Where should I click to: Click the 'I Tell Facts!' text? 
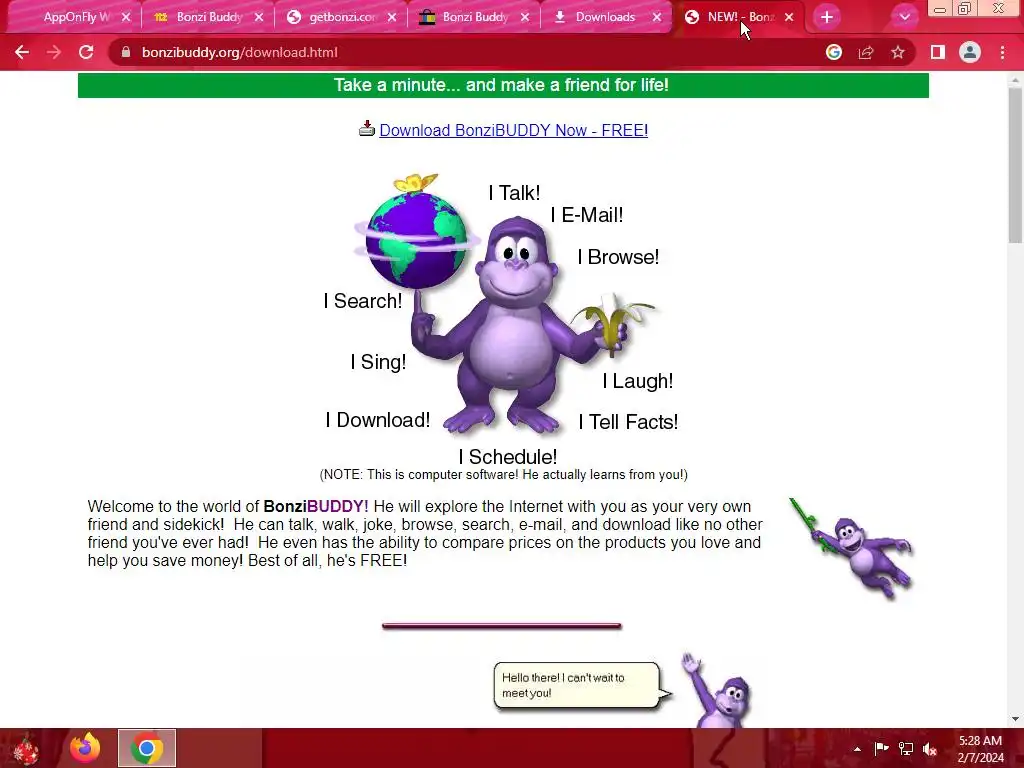628,422
